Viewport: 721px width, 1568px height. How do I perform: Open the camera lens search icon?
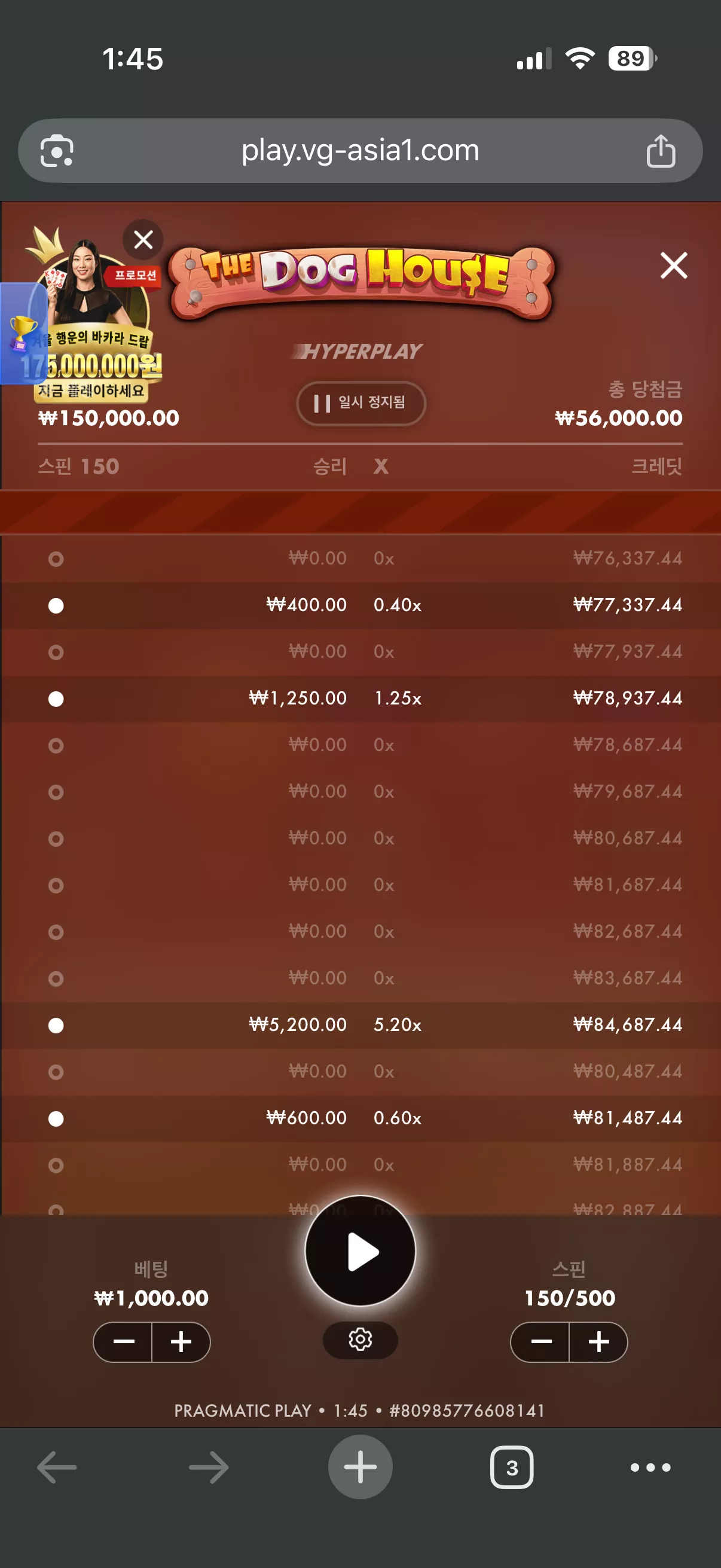pos(57,150)
